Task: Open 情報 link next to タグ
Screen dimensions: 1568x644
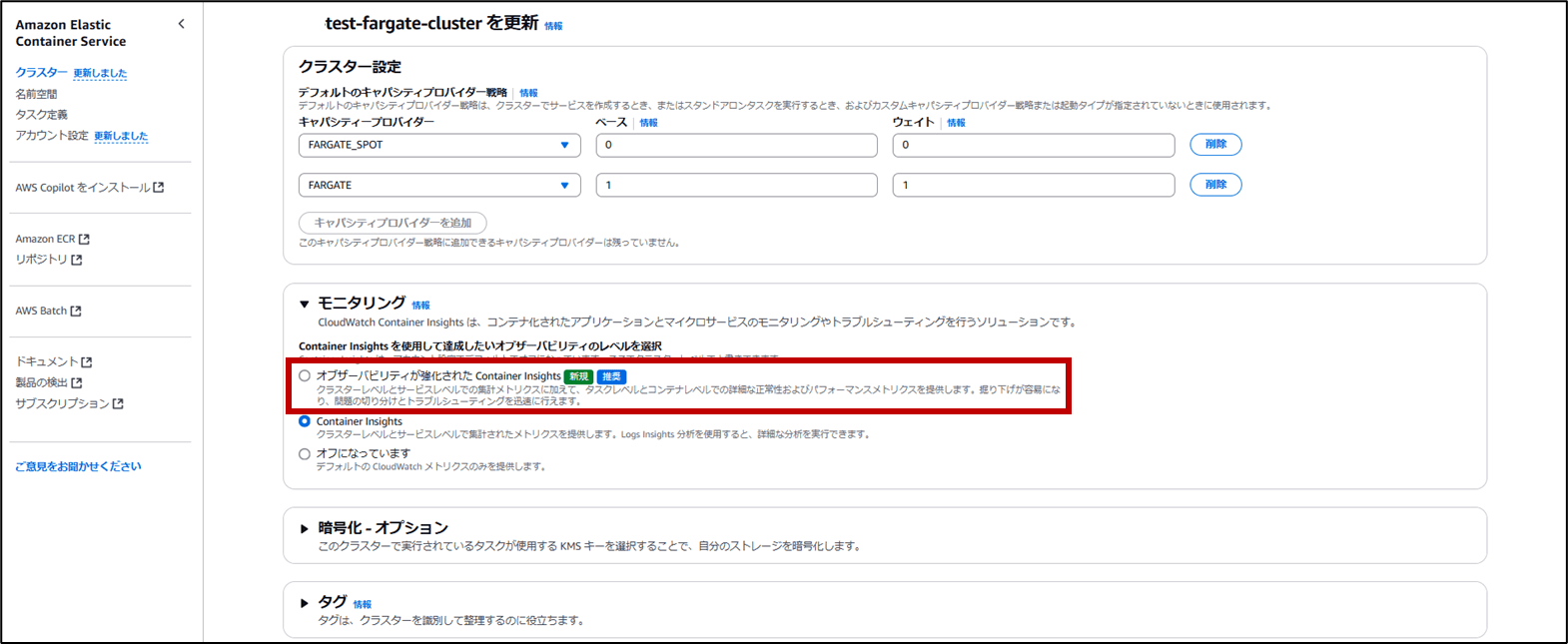Action: pos(362,605)
